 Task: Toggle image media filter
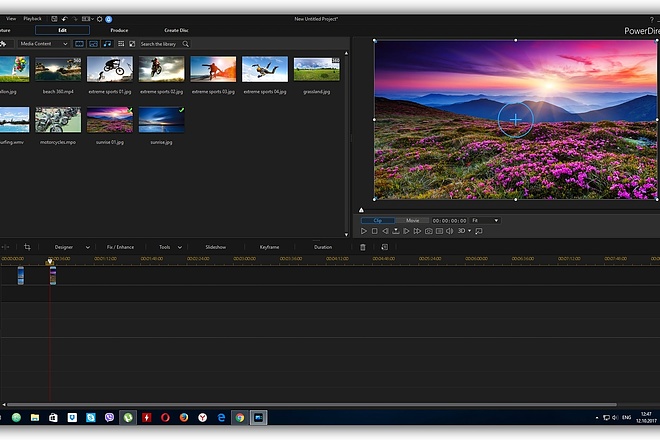tap(93, 44)
